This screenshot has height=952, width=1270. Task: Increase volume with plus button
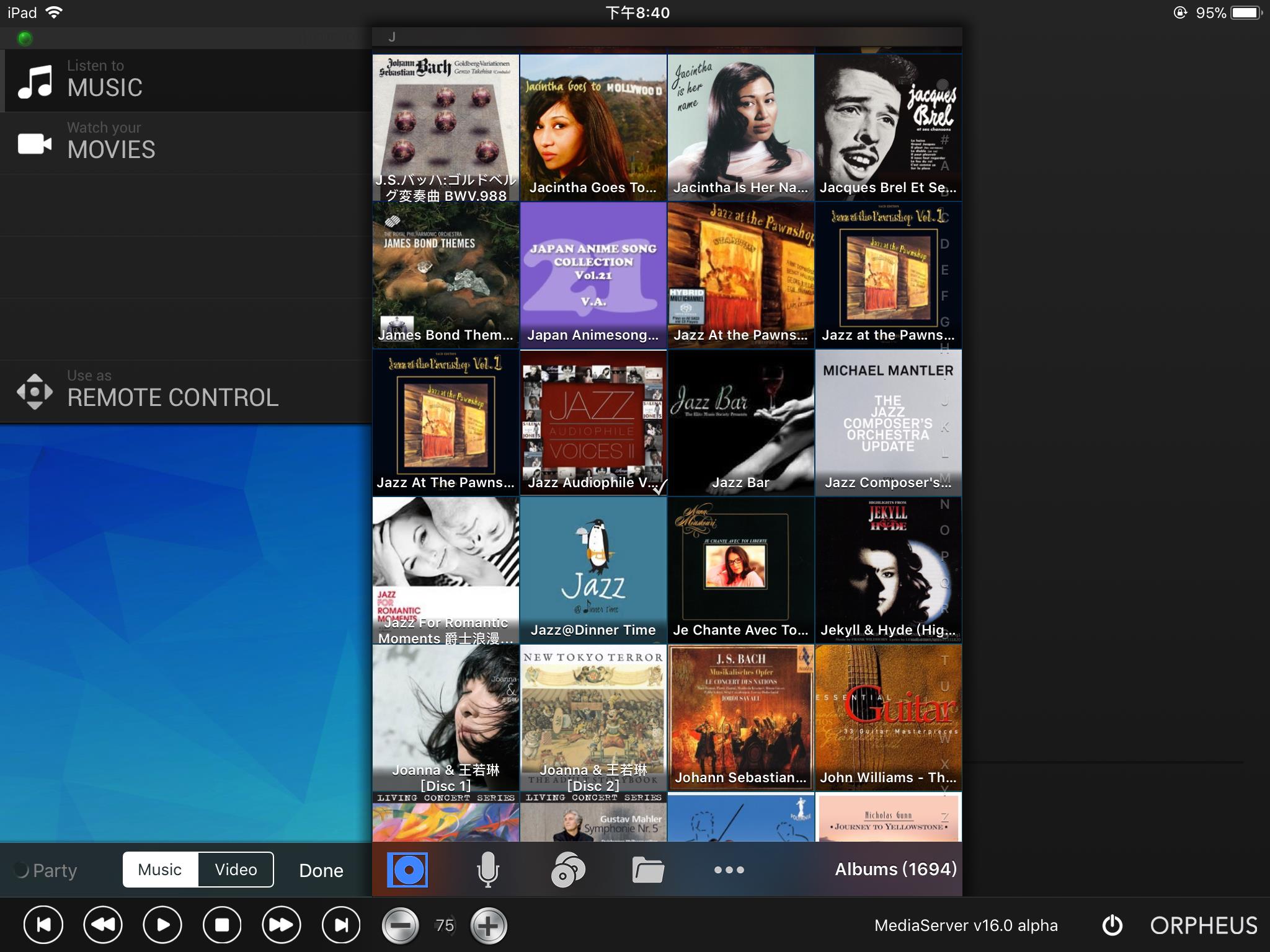coord(489,926)
